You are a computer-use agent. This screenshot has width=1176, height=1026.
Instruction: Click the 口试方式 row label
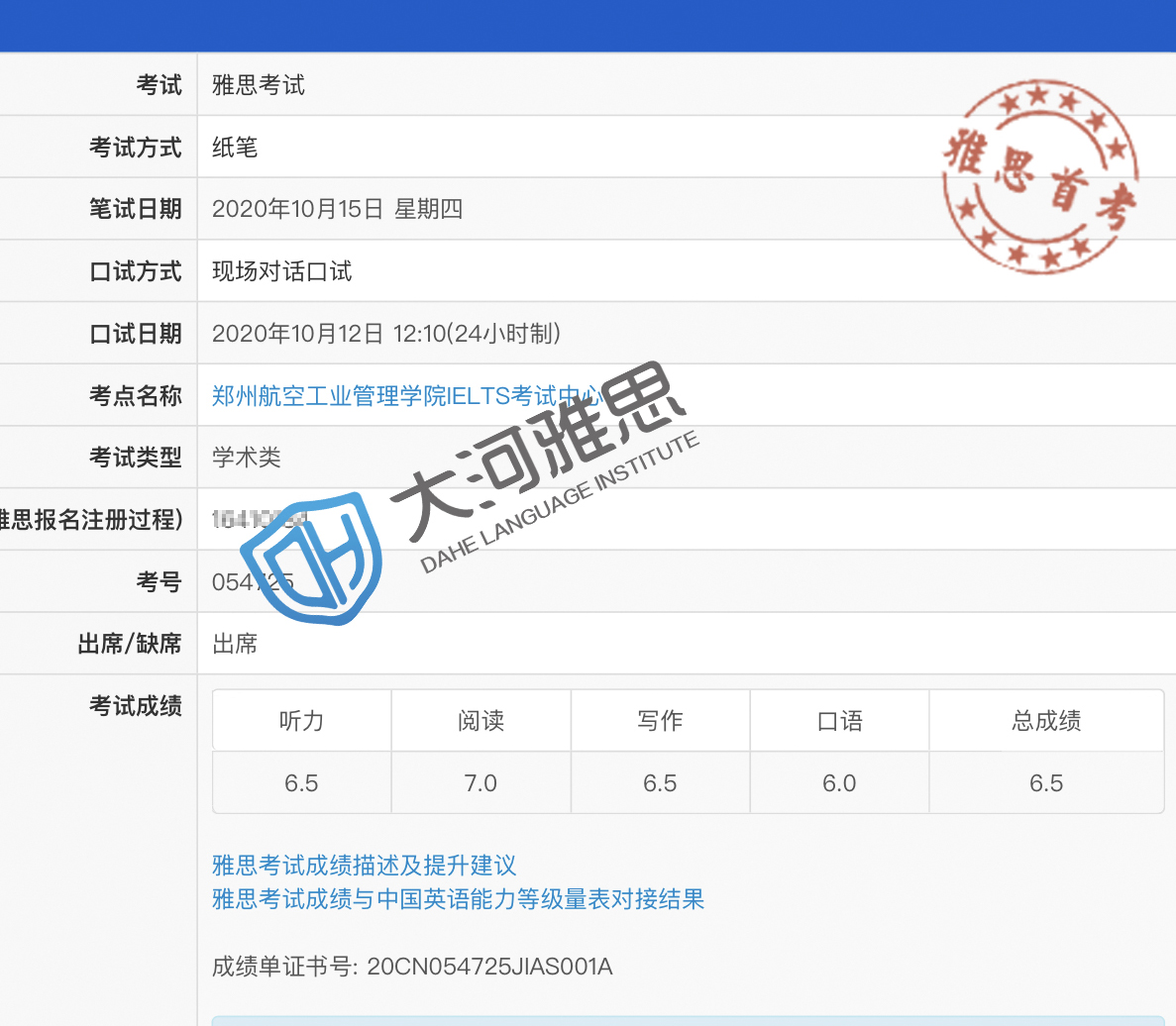(x=136, y=270)
